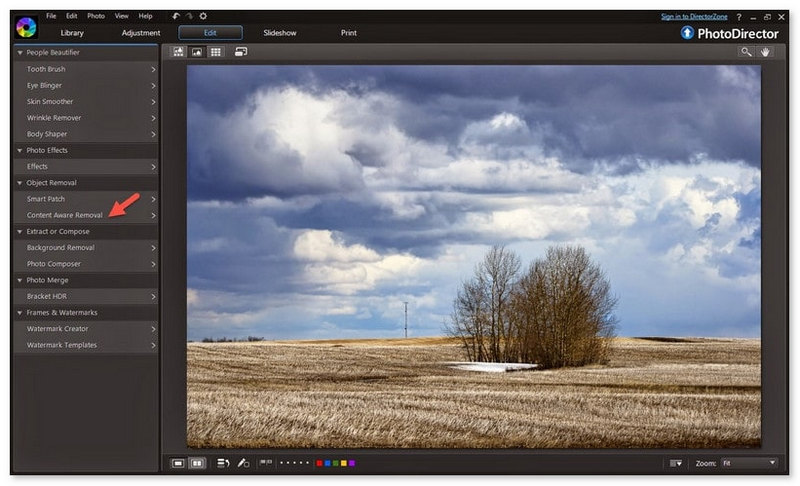Switch to grid thumbnail browser view
800x486 pixels.
pos(216,52)
